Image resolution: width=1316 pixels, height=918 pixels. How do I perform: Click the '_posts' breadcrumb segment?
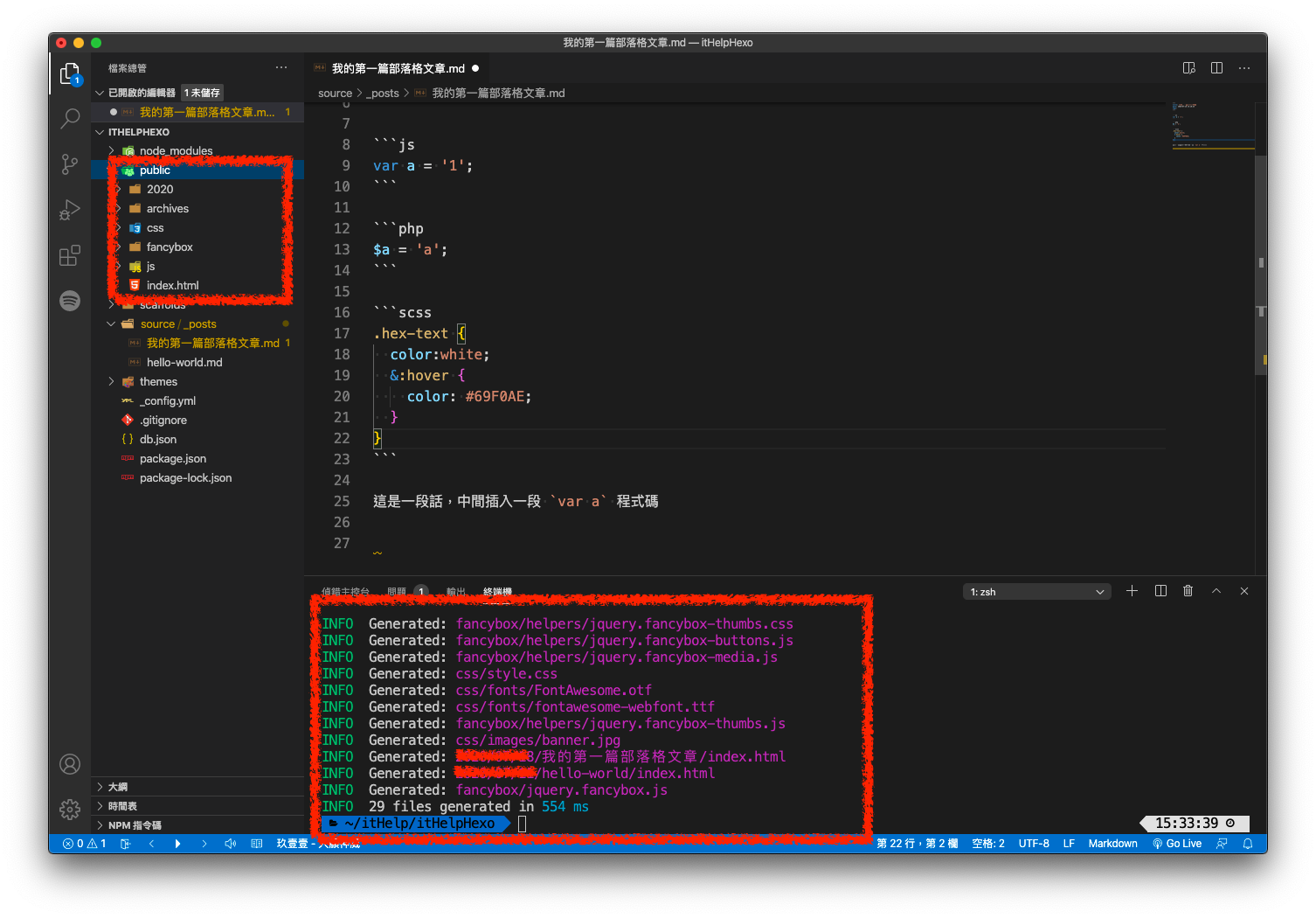(x=383, y=94)
